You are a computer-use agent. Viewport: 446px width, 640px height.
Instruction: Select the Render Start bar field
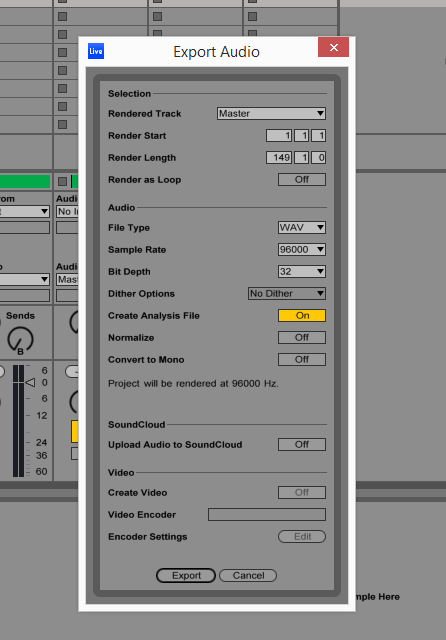click(279, 136)
